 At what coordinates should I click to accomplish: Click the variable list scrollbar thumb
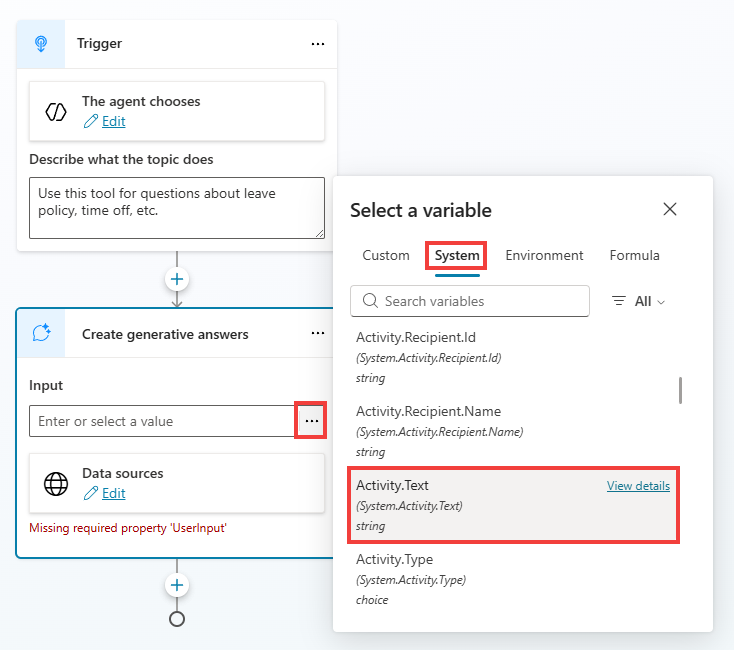[x=681, y=390]
